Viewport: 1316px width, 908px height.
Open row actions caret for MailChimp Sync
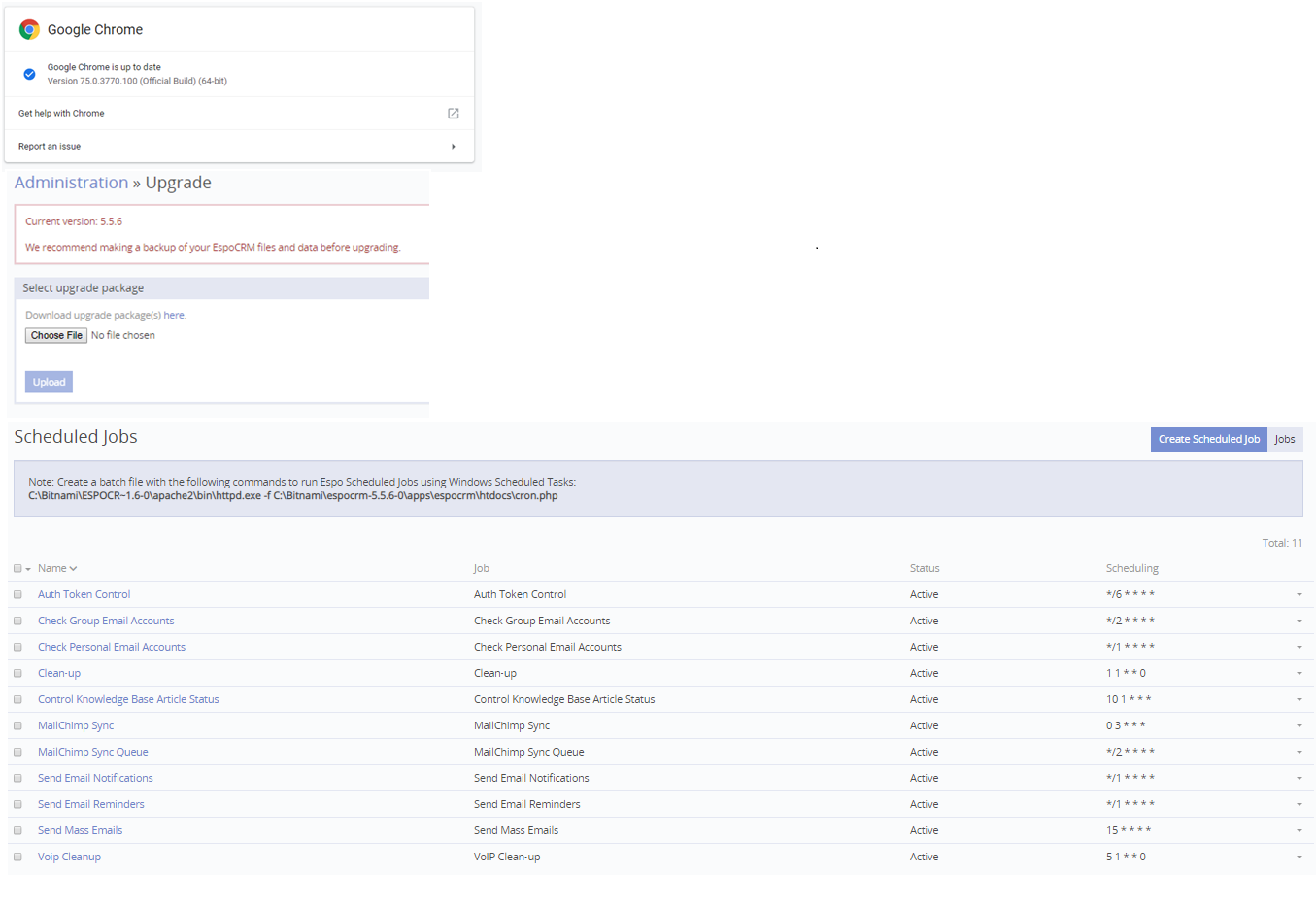point(1299,726)
